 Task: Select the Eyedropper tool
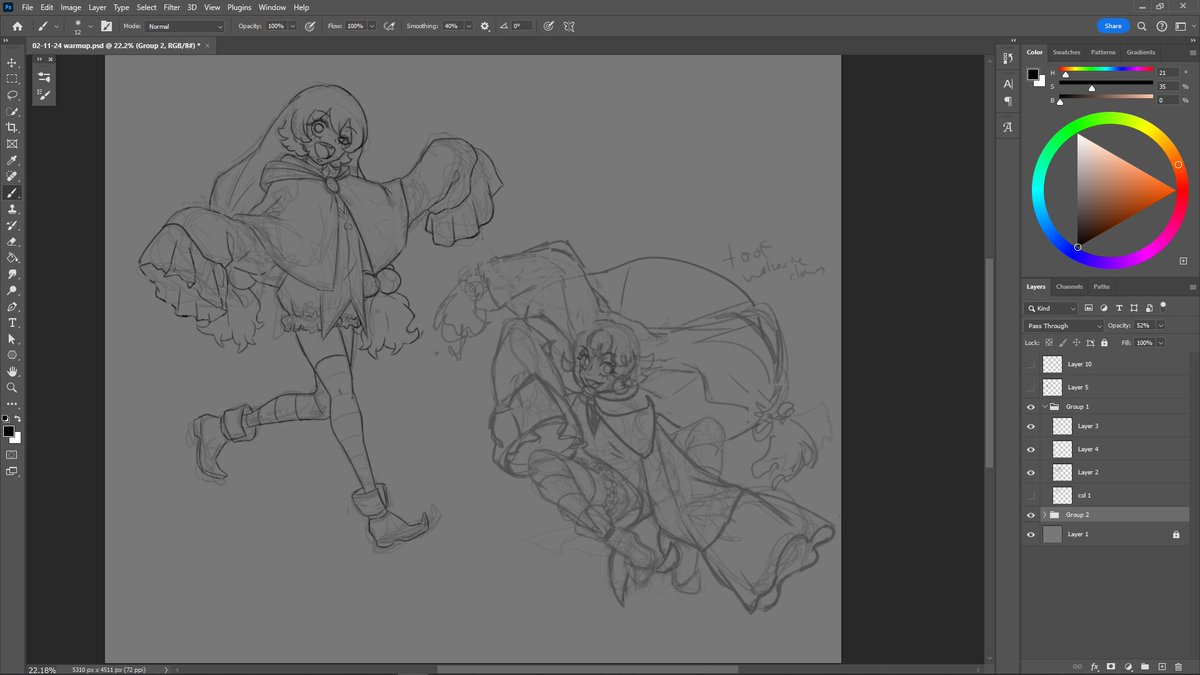[x=12, y=160]
